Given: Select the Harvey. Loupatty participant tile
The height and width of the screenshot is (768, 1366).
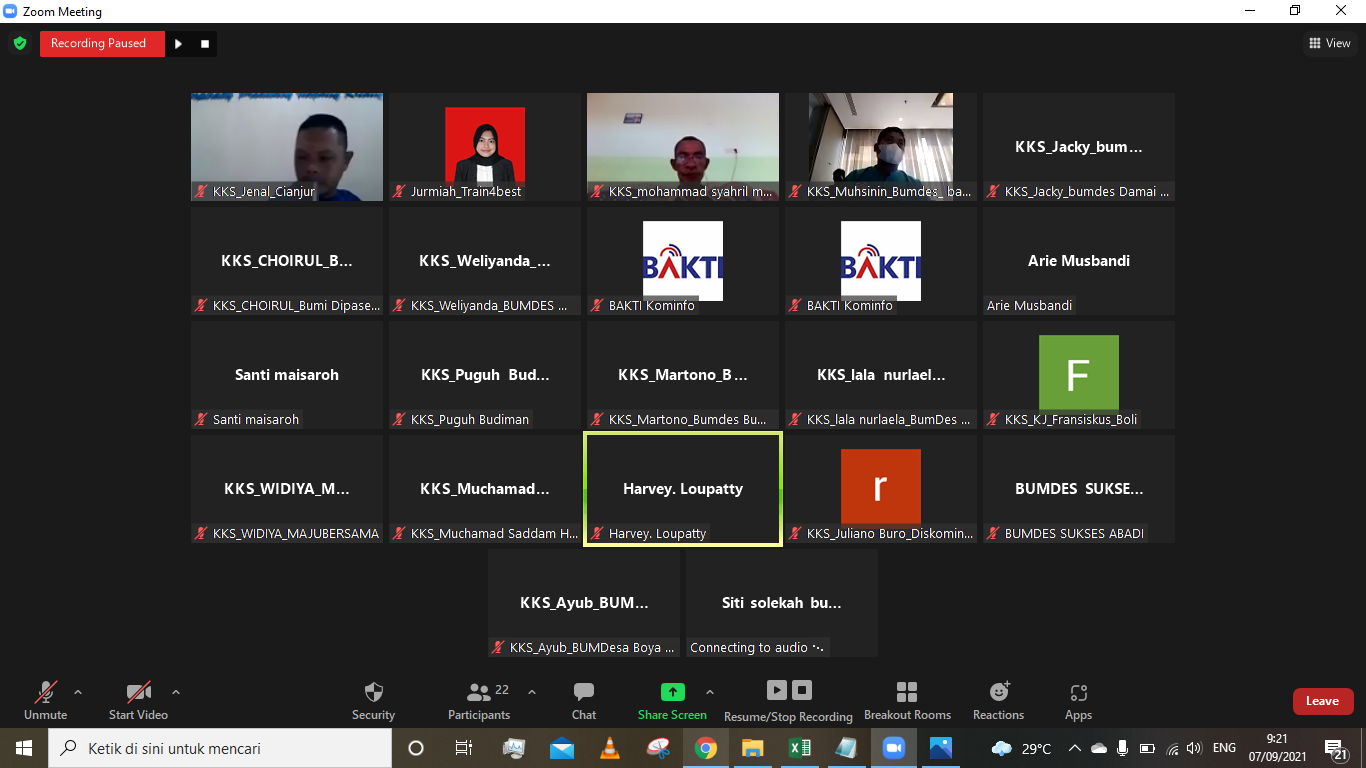Looking at the screenshot, I should [x=682, y=489].
